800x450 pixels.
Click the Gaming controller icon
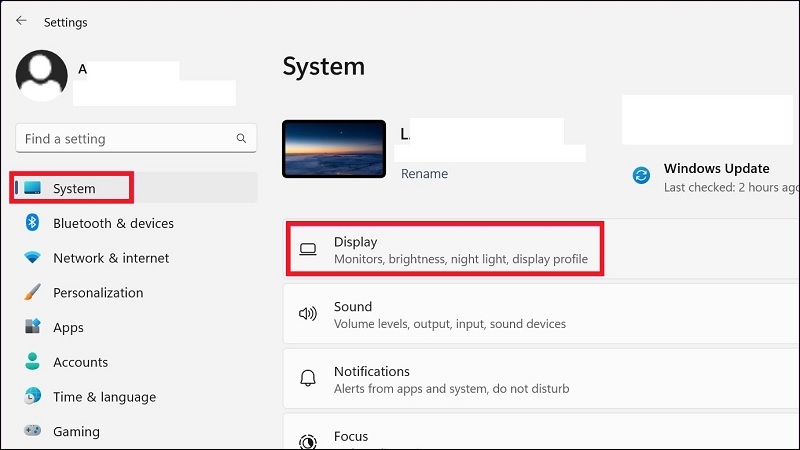32,431
